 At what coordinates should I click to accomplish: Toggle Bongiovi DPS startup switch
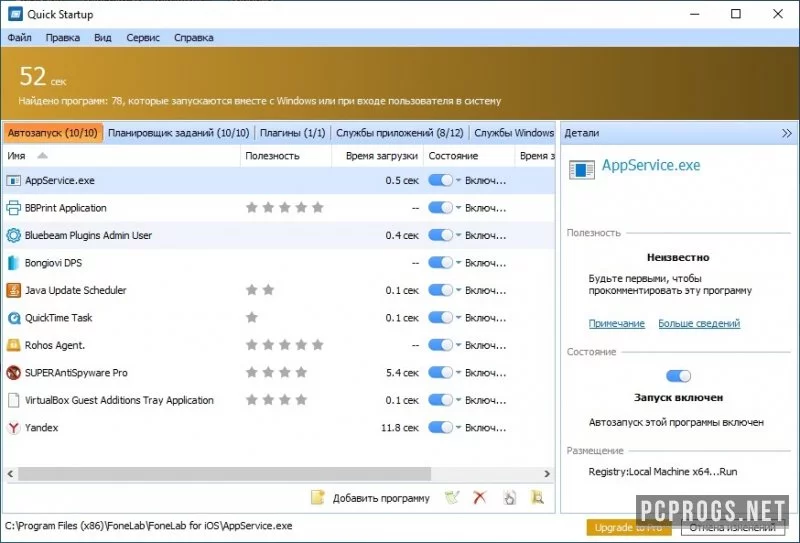(x=440, y=263)
